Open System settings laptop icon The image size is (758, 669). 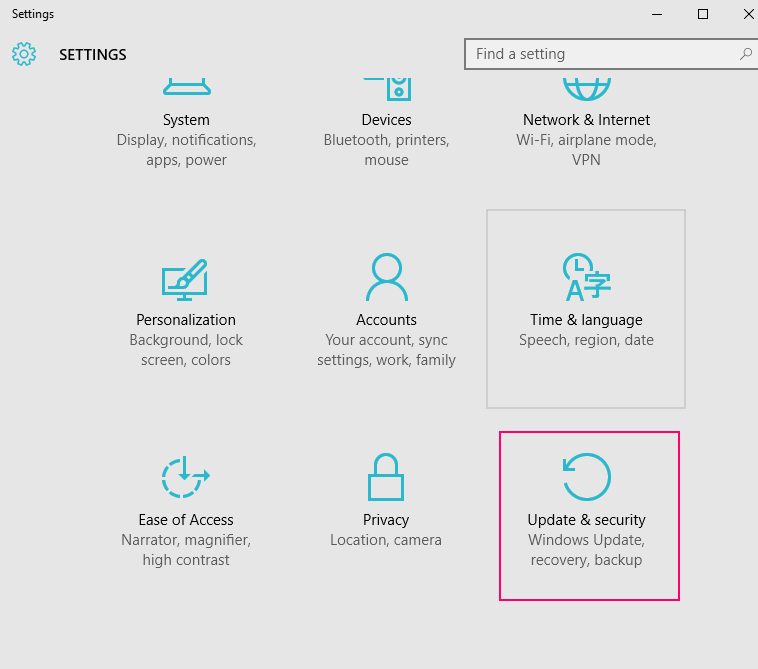[x=187, y=87]
